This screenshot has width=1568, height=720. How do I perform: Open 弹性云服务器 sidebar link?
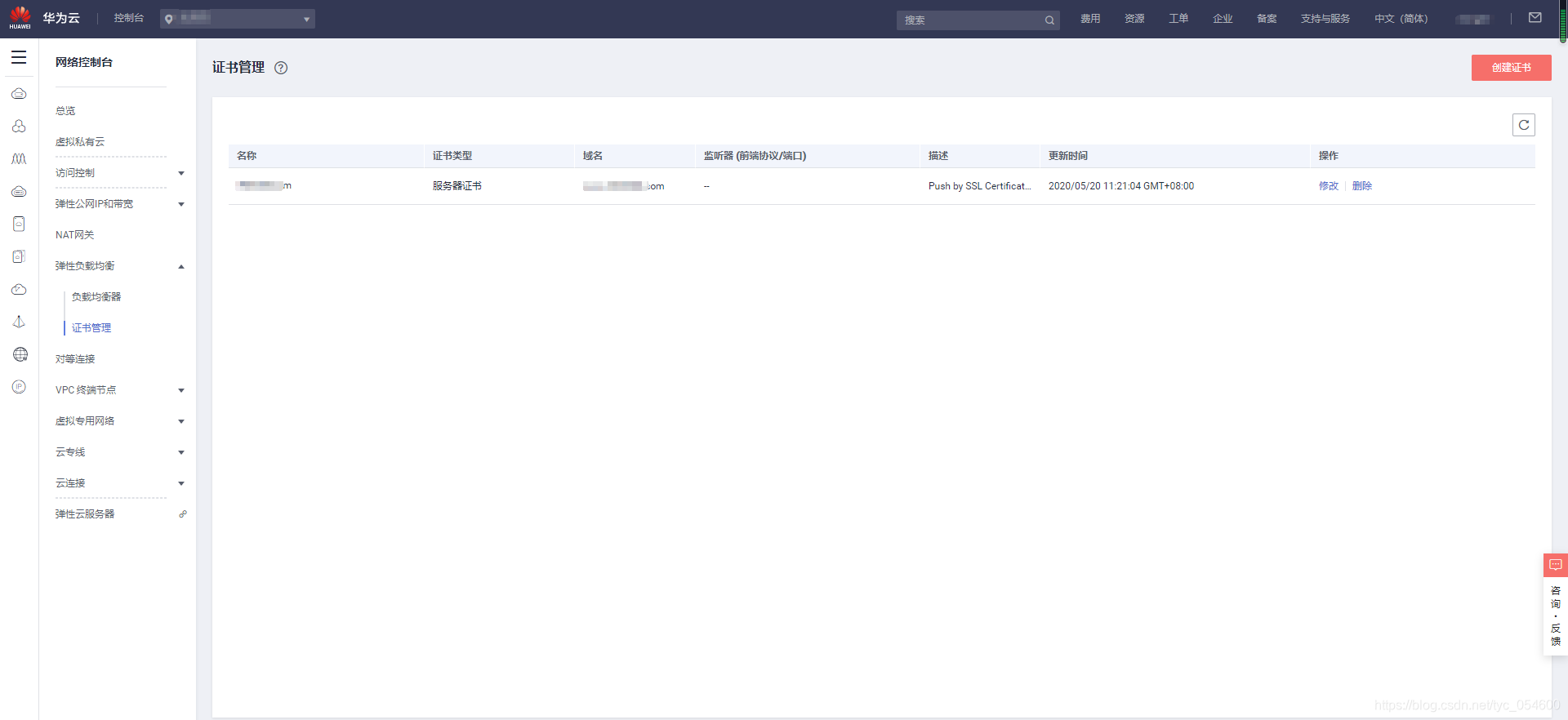pyautogui.click(x=85, y=514)
